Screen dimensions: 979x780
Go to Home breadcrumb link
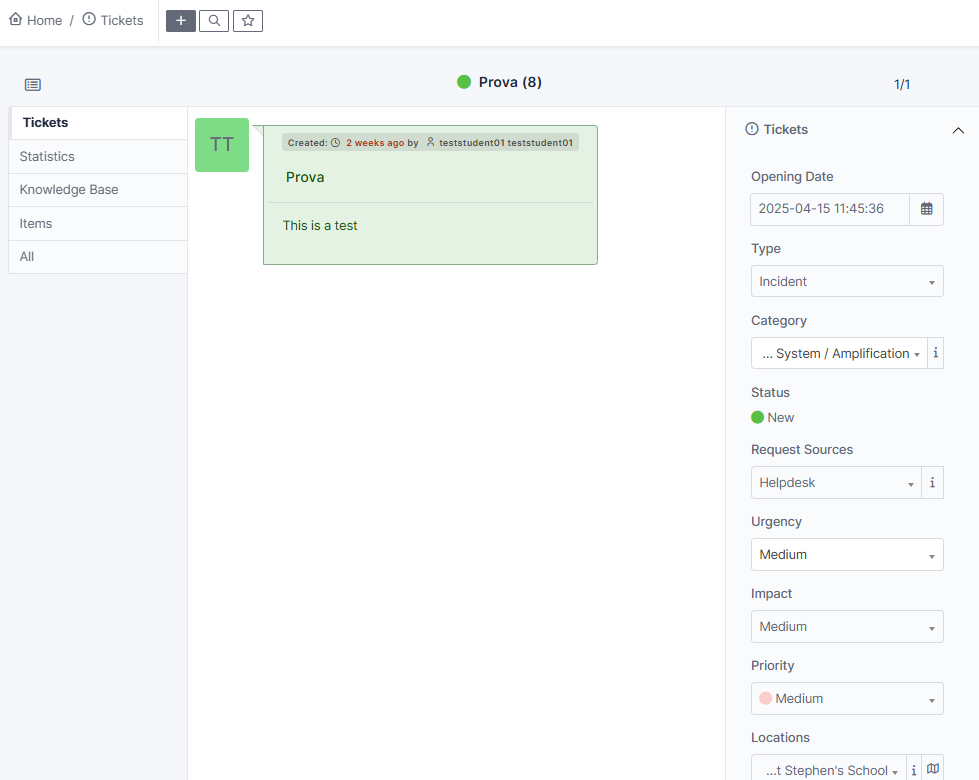click(x=36, y=20)
